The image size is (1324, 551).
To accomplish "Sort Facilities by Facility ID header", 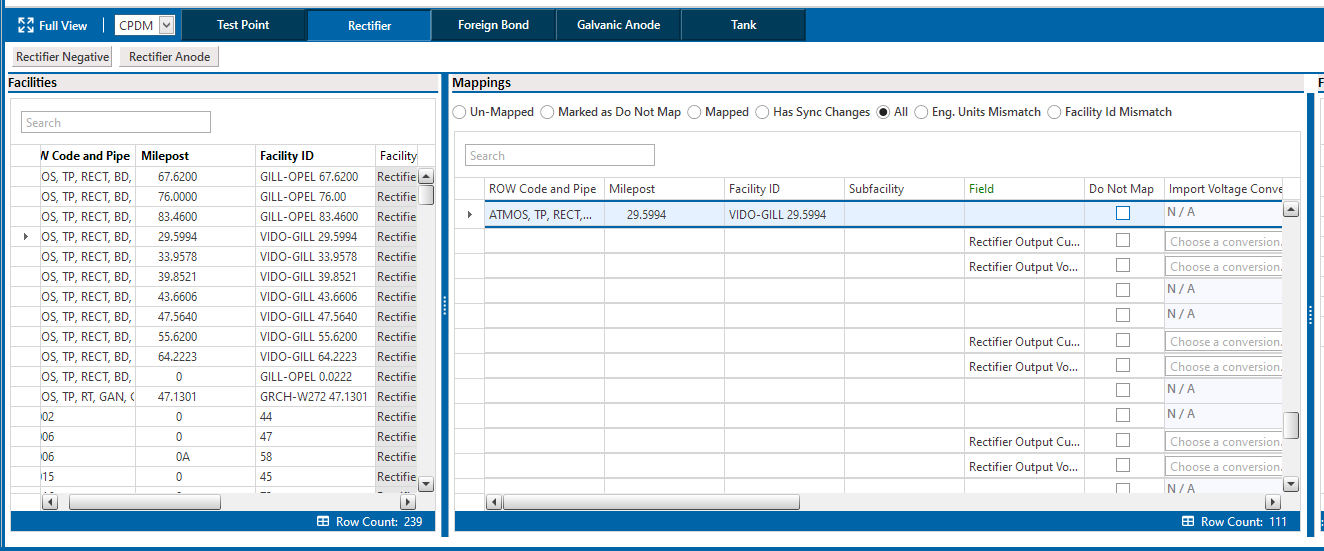I will click(316, 156).
